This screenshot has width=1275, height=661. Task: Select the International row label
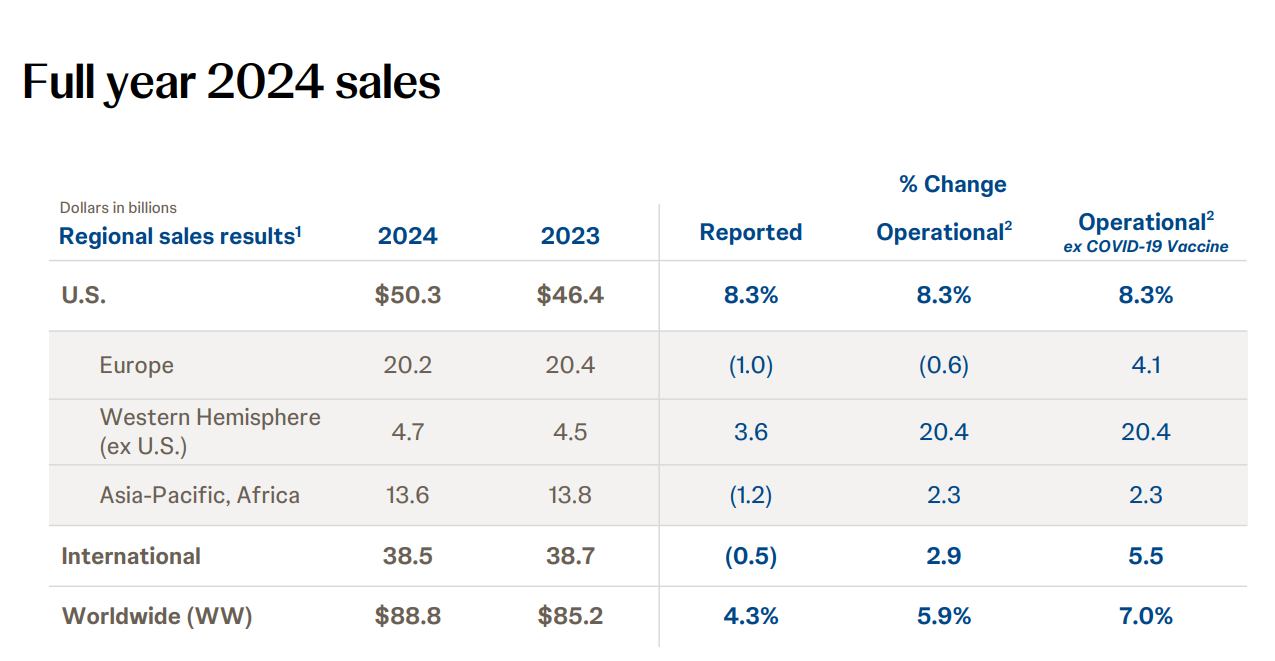(x=131, y=556)
